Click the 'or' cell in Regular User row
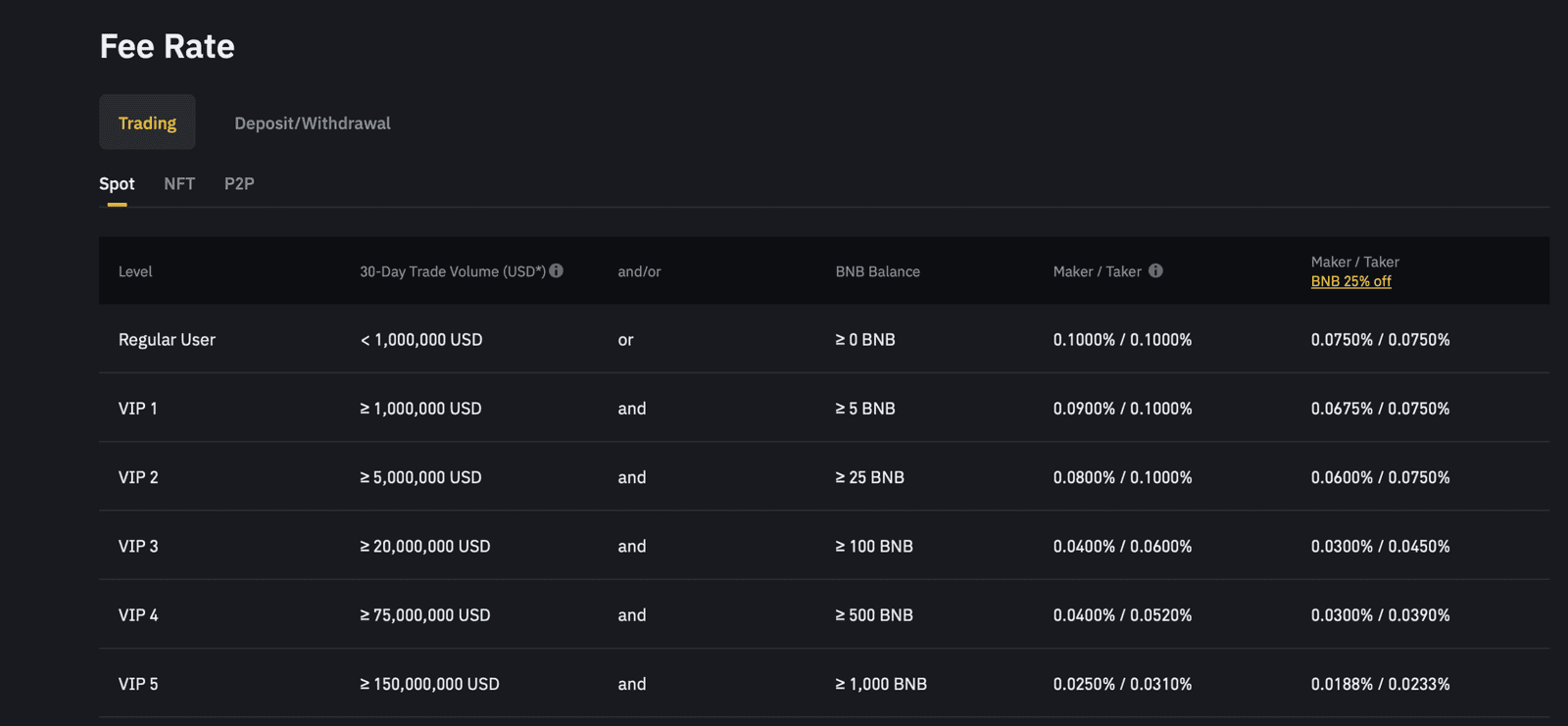Screen dimensions: 1568x726 [x=625, y=340]
